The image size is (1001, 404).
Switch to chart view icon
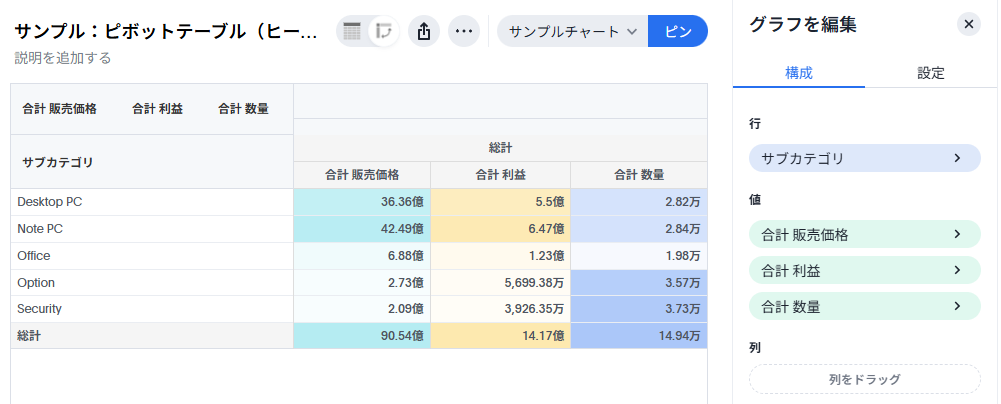coord(383,31)
